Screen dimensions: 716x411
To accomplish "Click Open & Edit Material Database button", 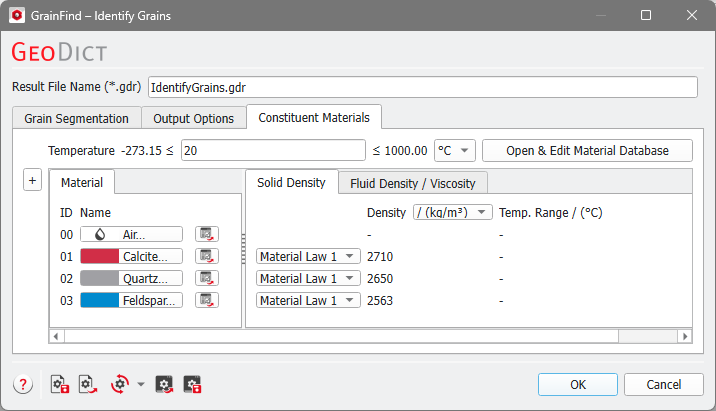I will (x=587, y=150).
